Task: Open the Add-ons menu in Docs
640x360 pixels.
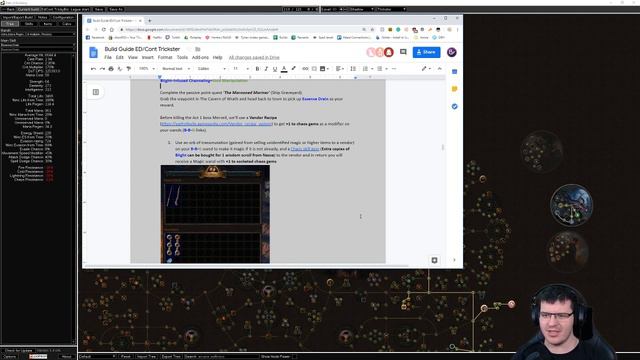Action: click(x=200, y=58)
